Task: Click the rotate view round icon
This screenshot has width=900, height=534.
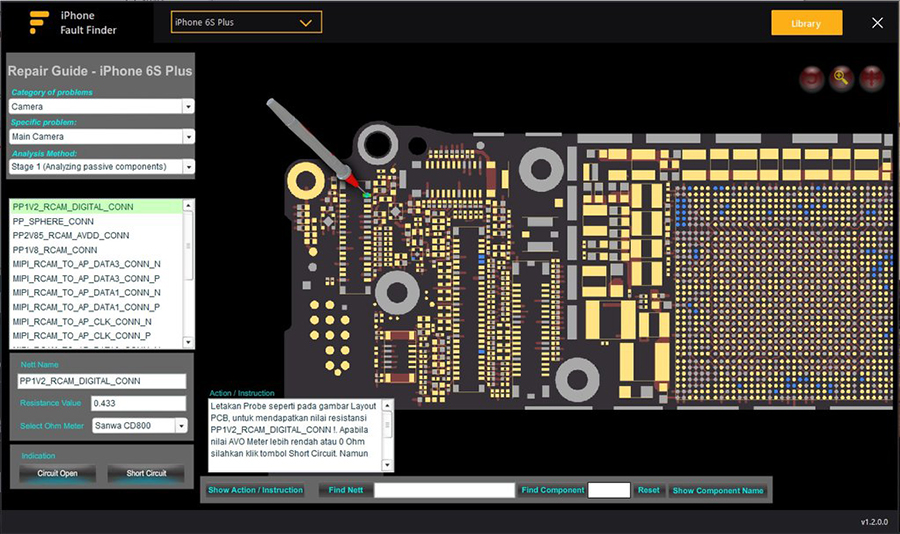Action: click(x=812, y=79)
